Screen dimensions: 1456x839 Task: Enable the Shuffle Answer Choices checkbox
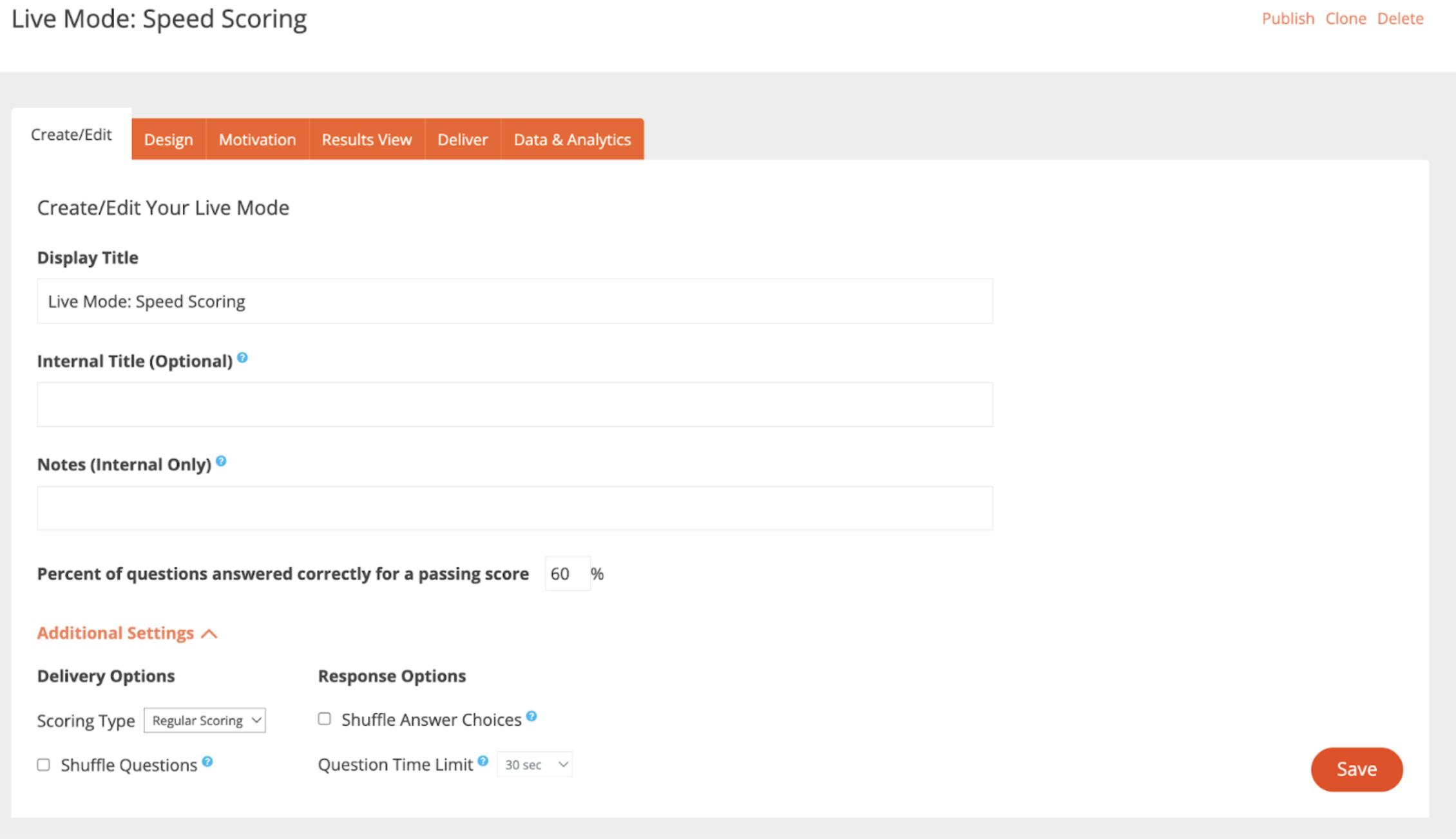coord(325,719)
